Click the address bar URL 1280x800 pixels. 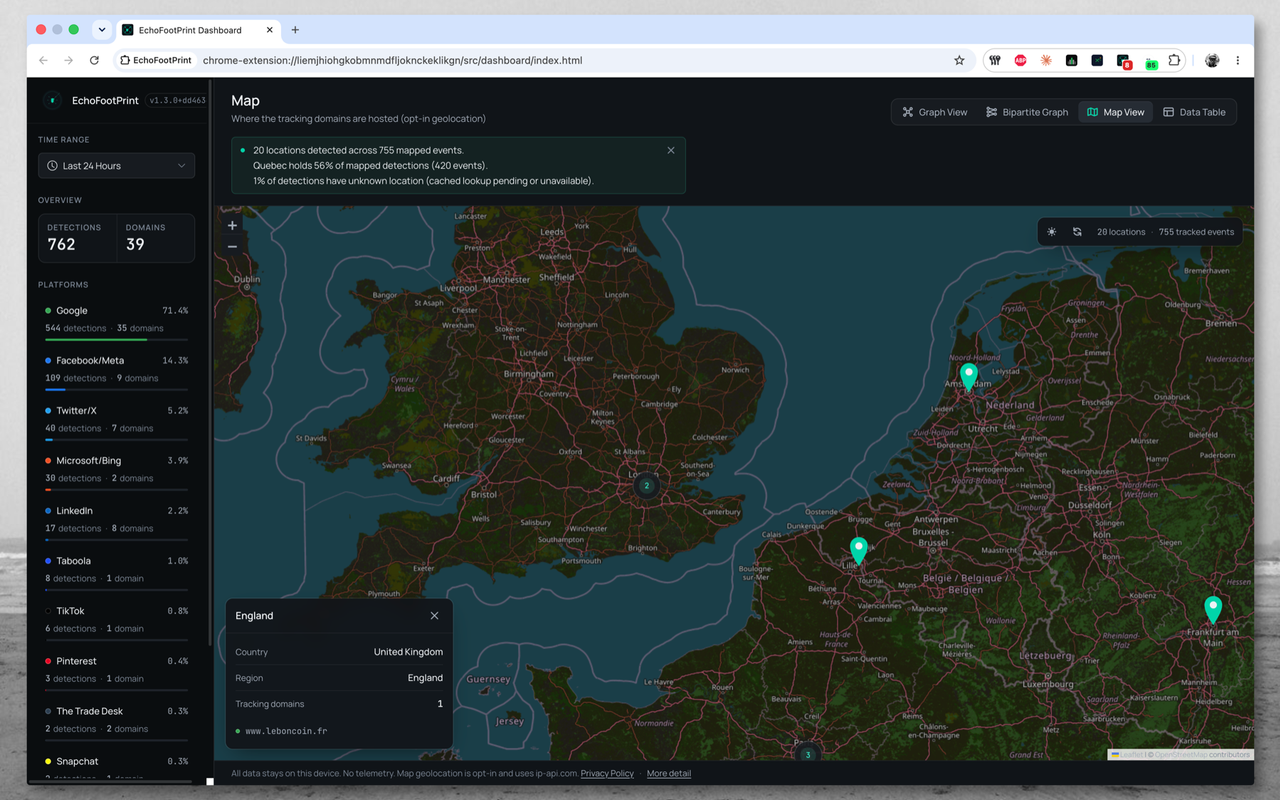(392, 60)
